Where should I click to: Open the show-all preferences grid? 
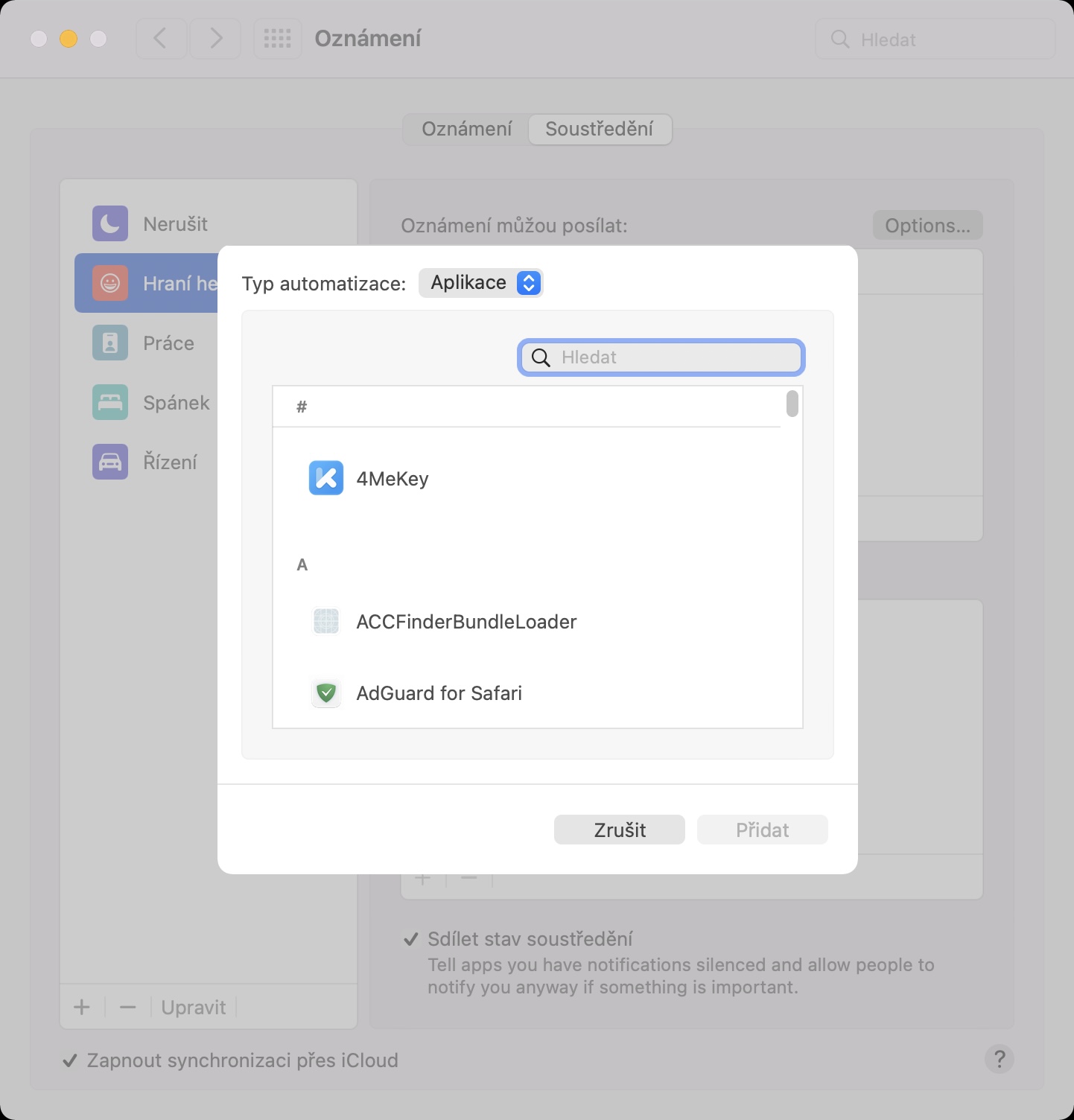278,39
